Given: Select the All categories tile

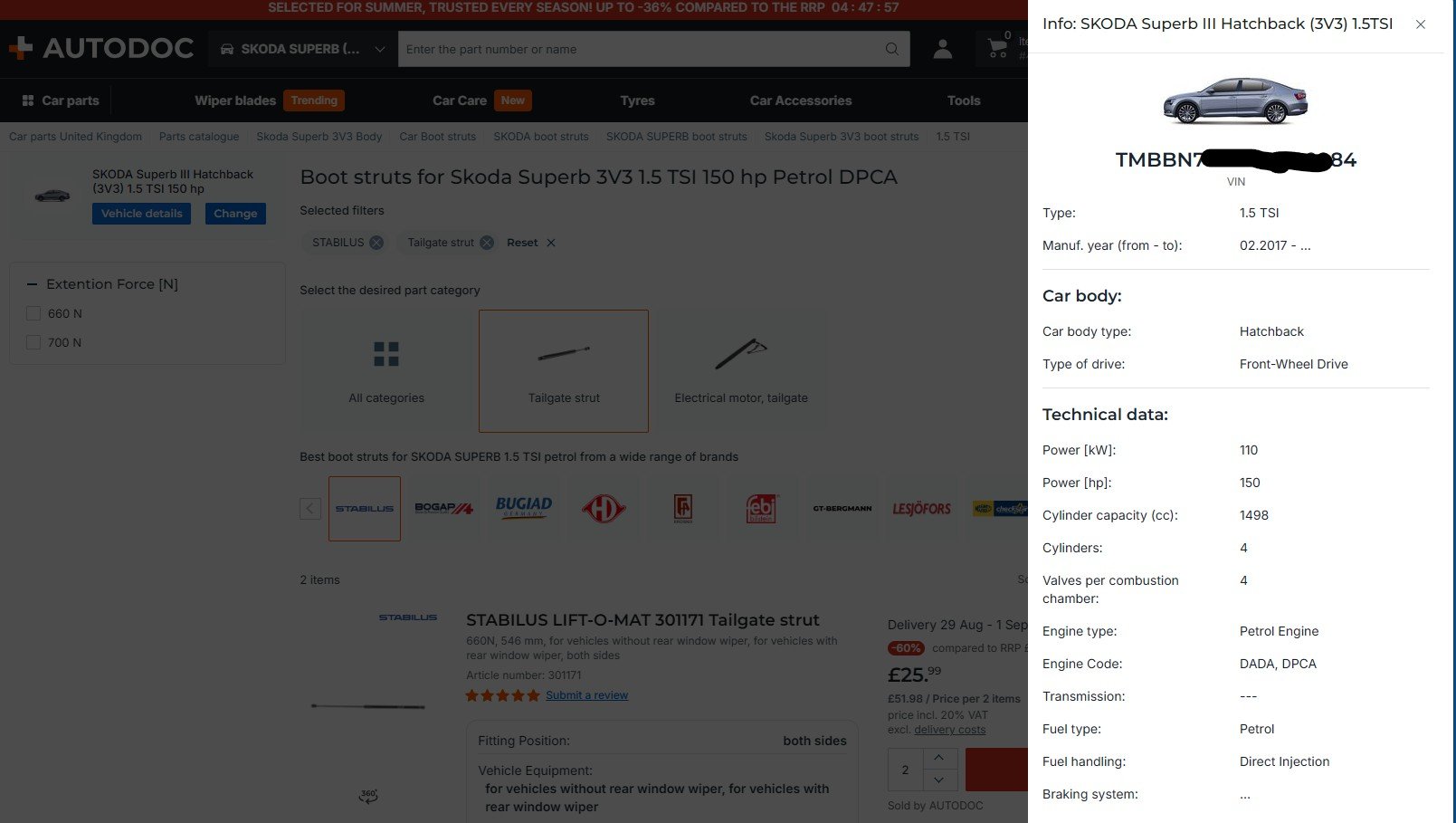Looking at the screenshot, I should [386, 371].
